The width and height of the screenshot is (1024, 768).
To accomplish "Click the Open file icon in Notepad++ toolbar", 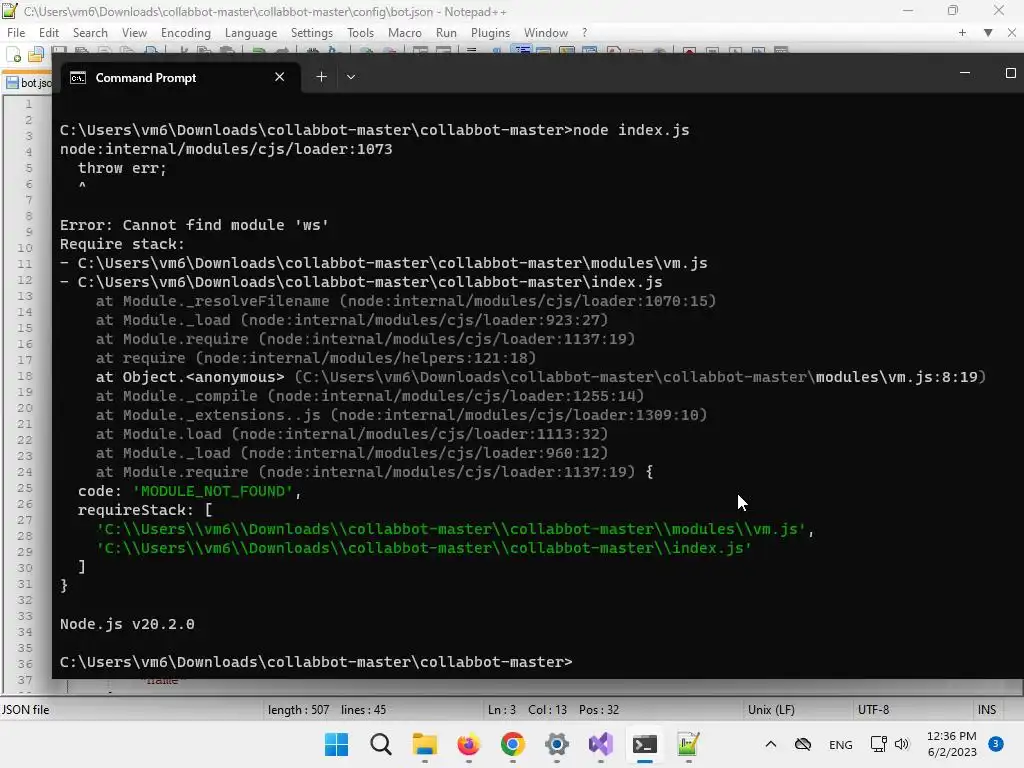I will (x=36, y=54).
